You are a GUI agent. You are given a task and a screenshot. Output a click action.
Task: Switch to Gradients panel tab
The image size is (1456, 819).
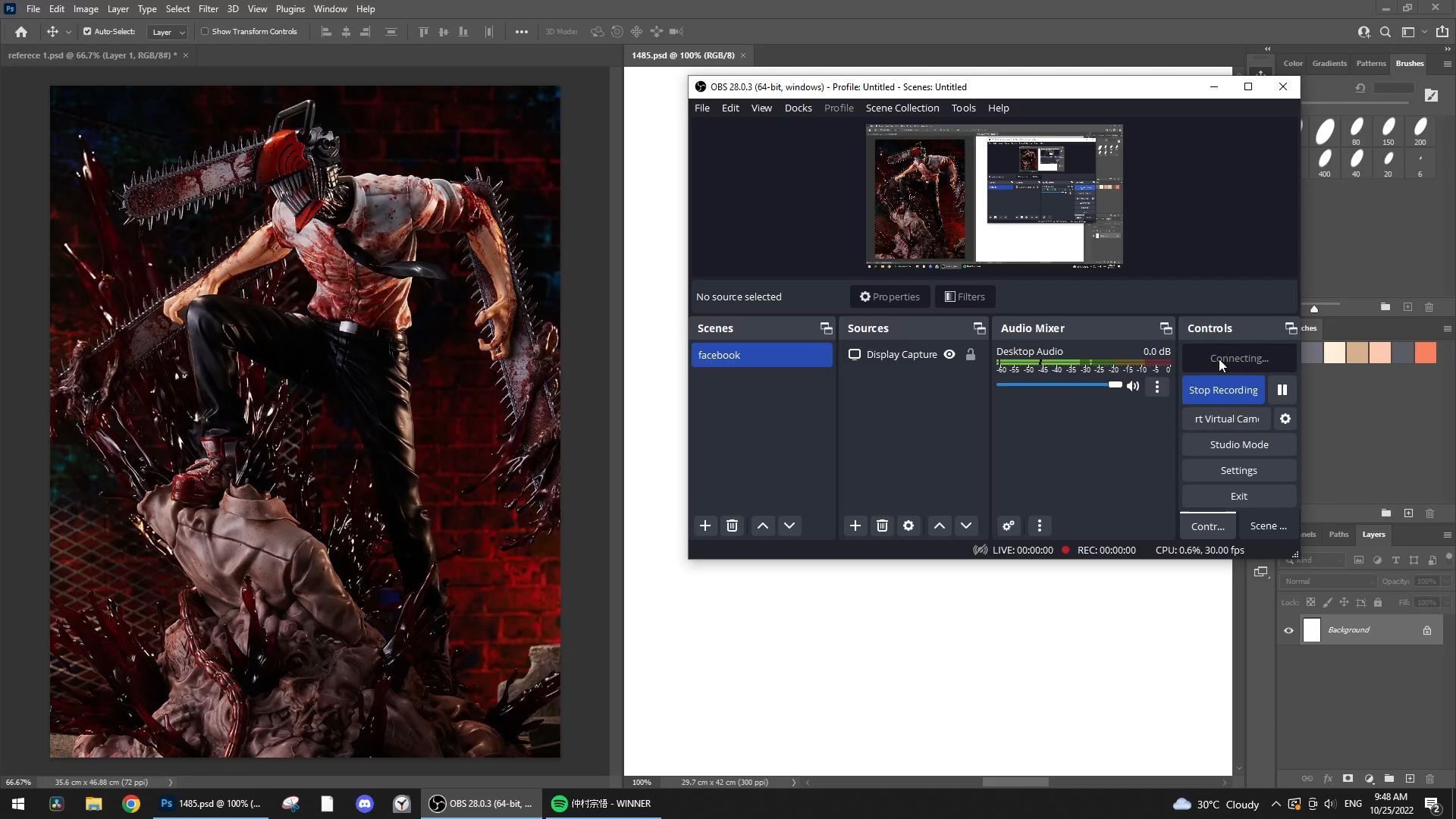pos(1329,64)
